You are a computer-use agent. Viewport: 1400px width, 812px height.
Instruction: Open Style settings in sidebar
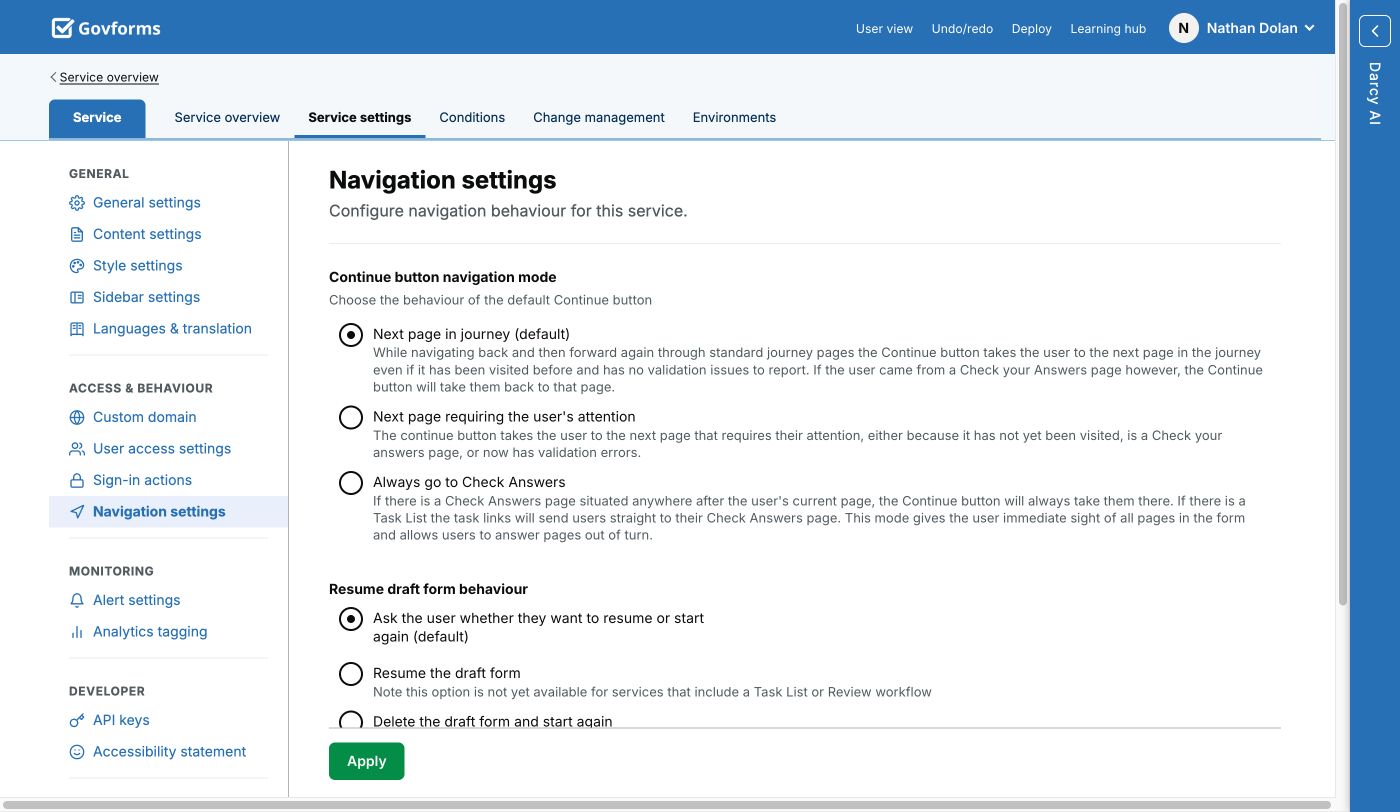138,266
